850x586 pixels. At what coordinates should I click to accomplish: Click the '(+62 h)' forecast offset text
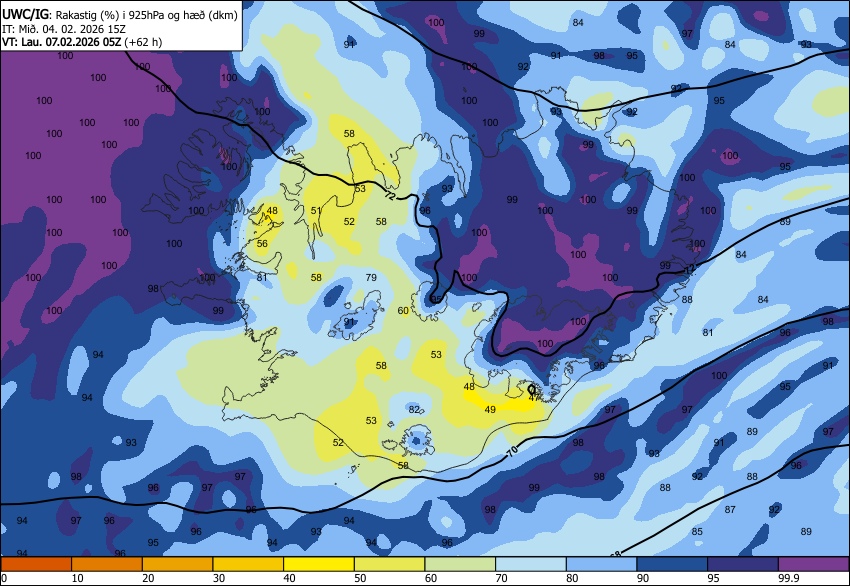click(143, 42)
